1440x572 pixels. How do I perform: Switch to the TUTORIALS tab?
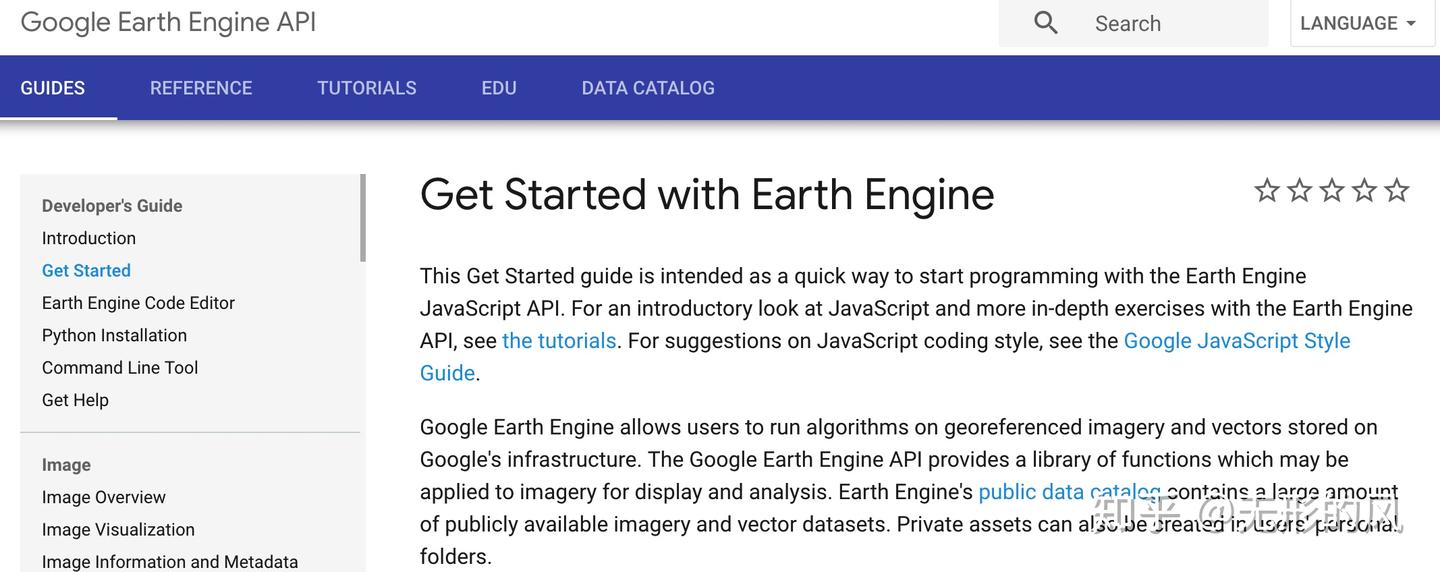point(367,88)
